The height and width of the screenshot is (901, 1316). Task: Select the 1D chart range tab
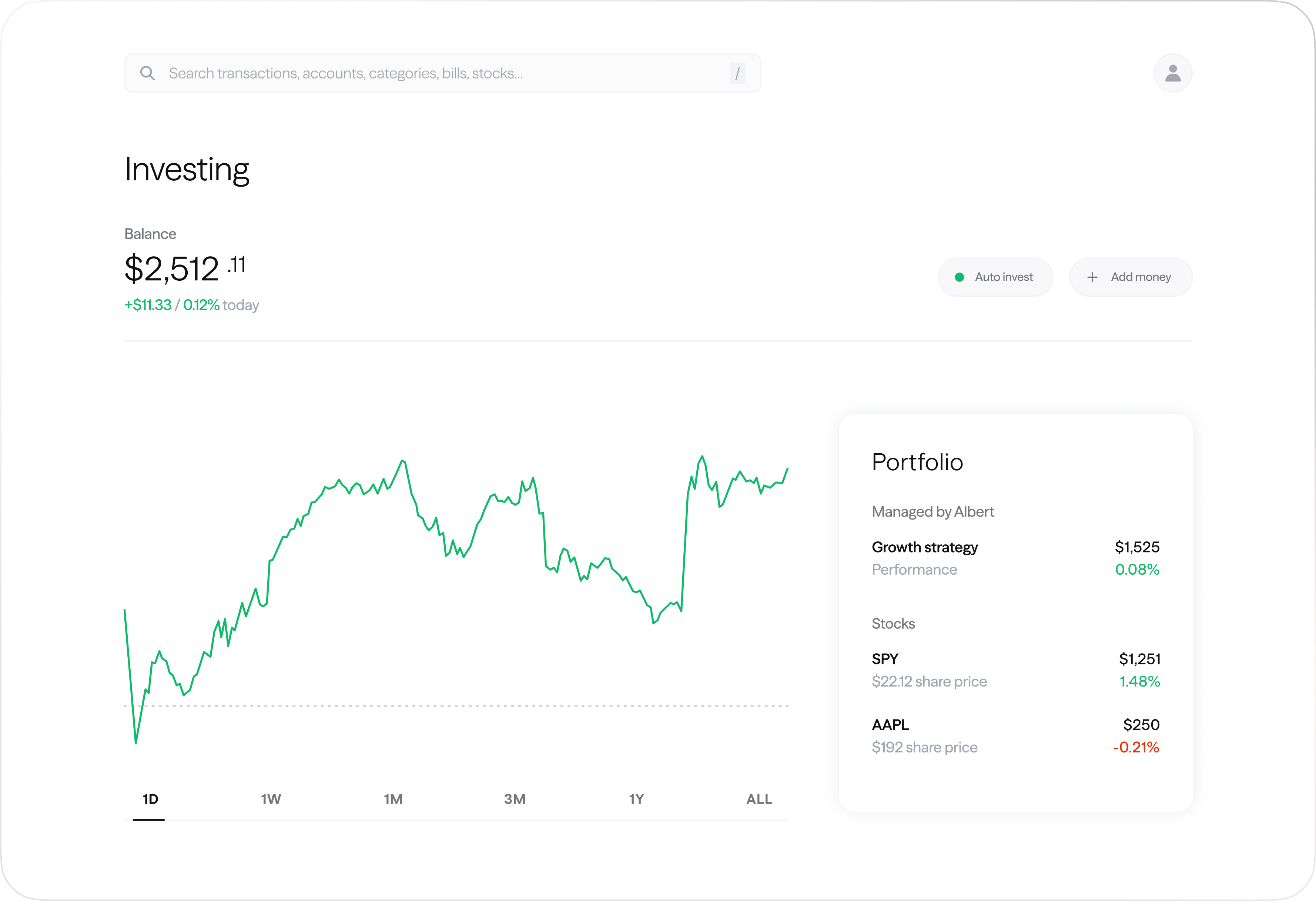tap(150, 799)
